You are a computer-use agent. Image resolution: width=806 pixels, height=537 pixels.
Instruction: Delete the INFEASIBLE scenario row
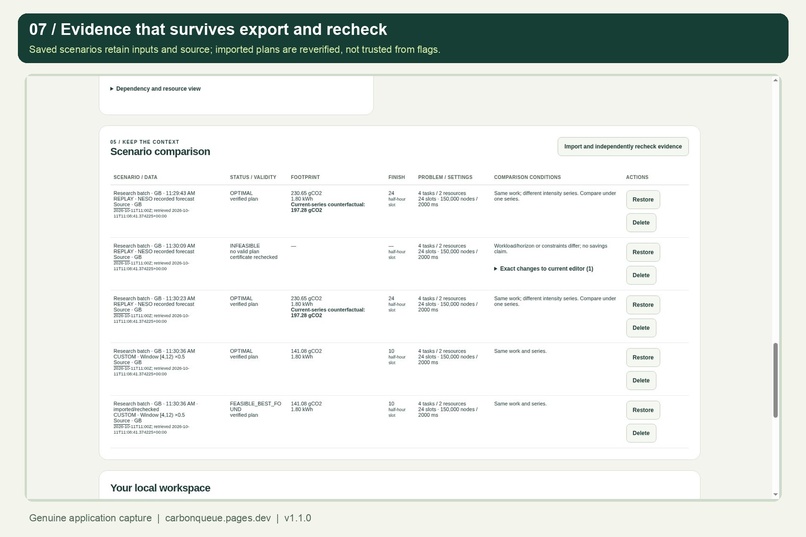click(x=640, y=275)
